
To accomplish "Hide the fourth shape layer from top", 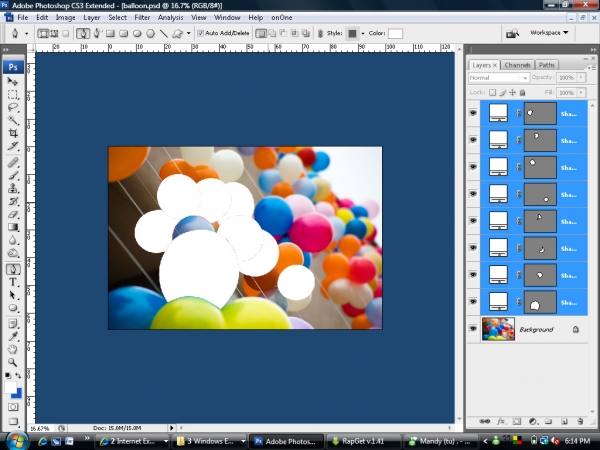I will pos(473,194).
